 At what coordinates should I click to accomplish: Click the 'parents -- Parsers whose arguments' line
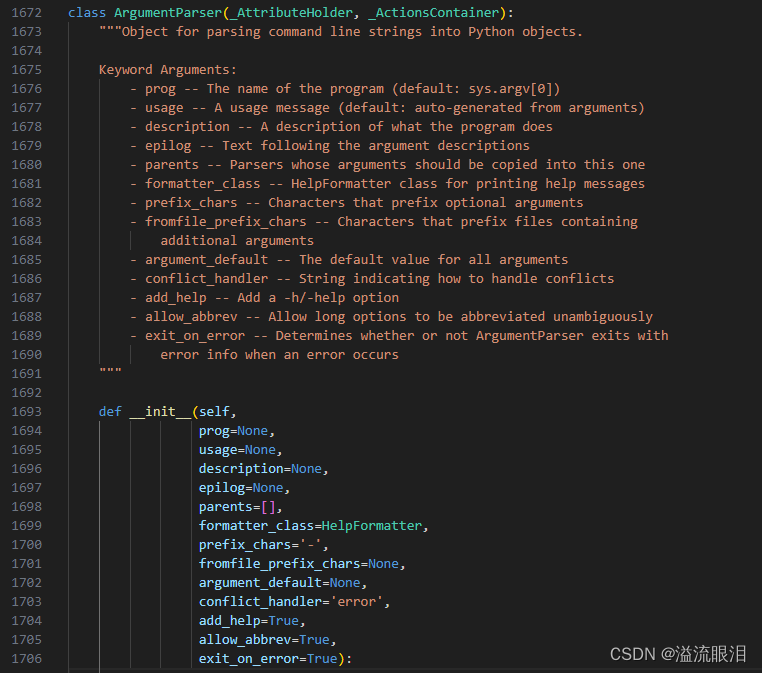(x=387, y=164)
